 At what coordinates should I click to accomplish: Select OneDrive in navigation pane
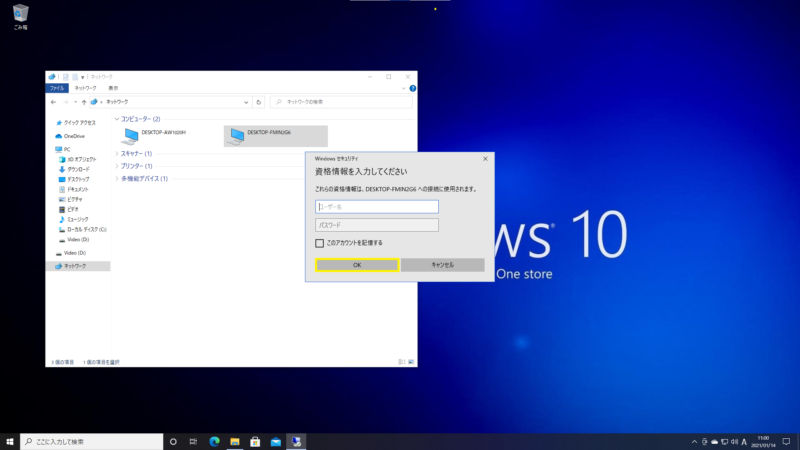[x=70, y=136]
